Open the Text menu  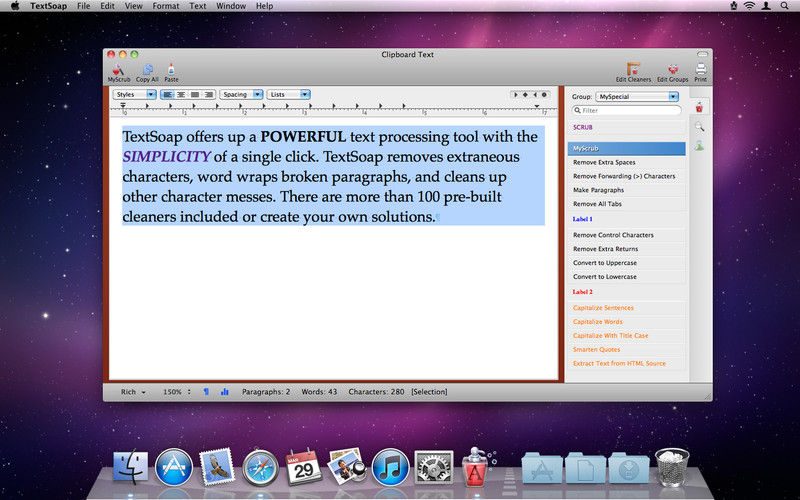pos(197,6)
